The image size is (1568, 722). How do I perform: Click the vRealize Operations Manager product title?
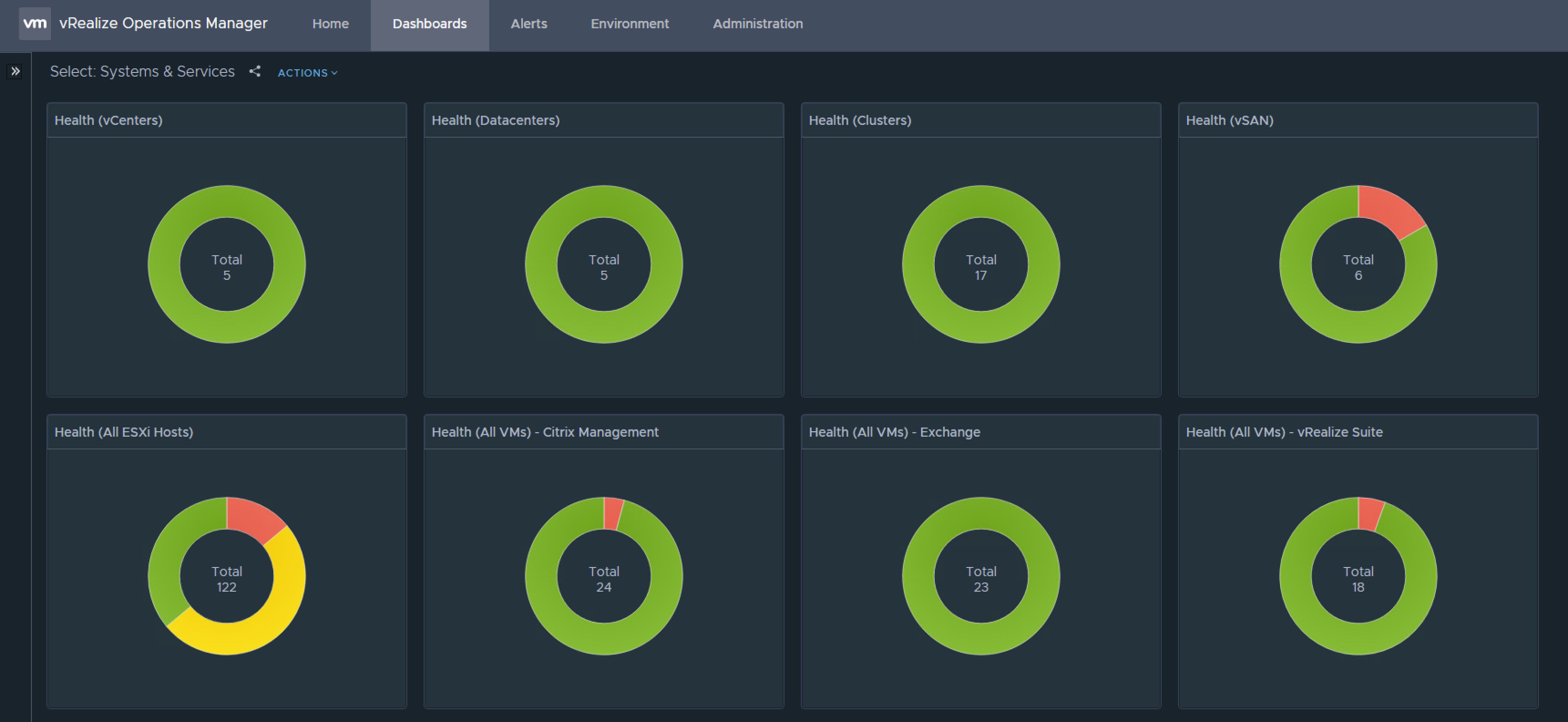163,23
